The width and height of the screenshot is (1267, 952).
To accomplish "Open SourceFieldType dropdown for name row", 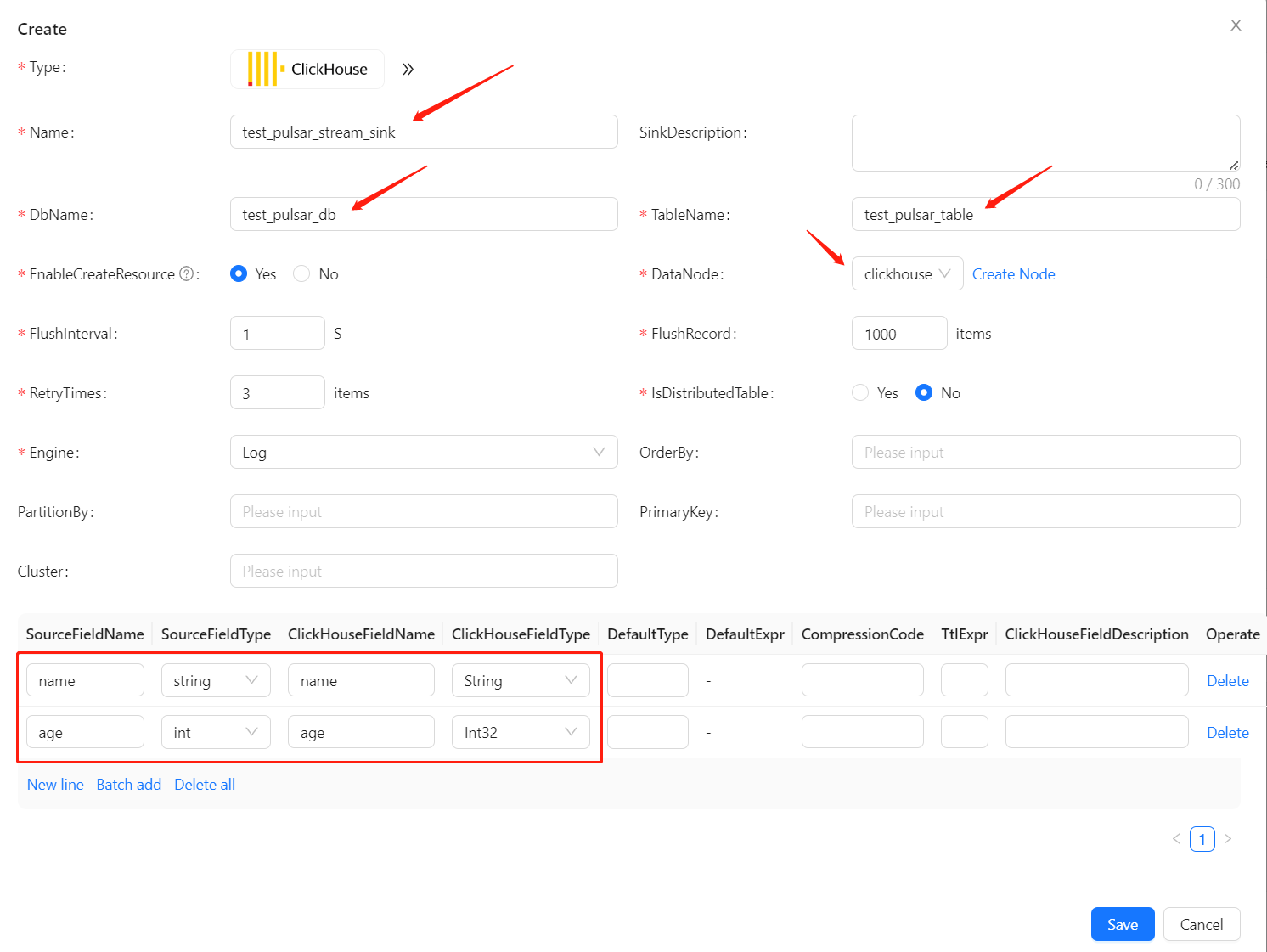I will coord(216,681).
